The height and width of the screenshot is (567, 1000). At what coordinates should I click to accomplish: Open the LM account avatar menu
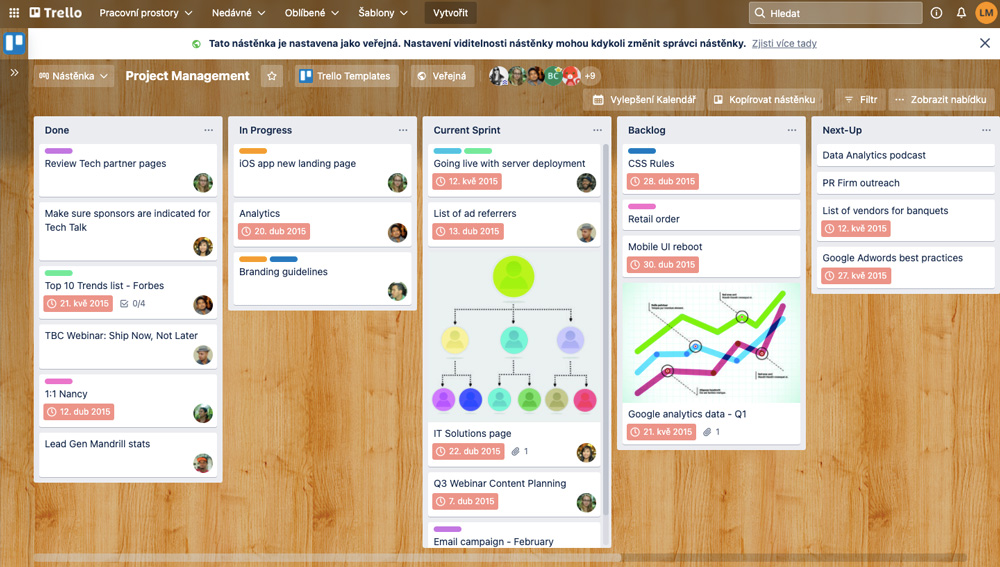986,13
